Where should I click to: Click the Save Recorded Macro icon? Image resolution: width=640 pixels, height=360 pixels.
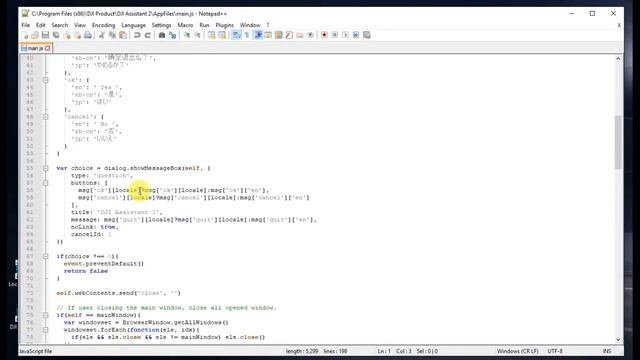367,36
